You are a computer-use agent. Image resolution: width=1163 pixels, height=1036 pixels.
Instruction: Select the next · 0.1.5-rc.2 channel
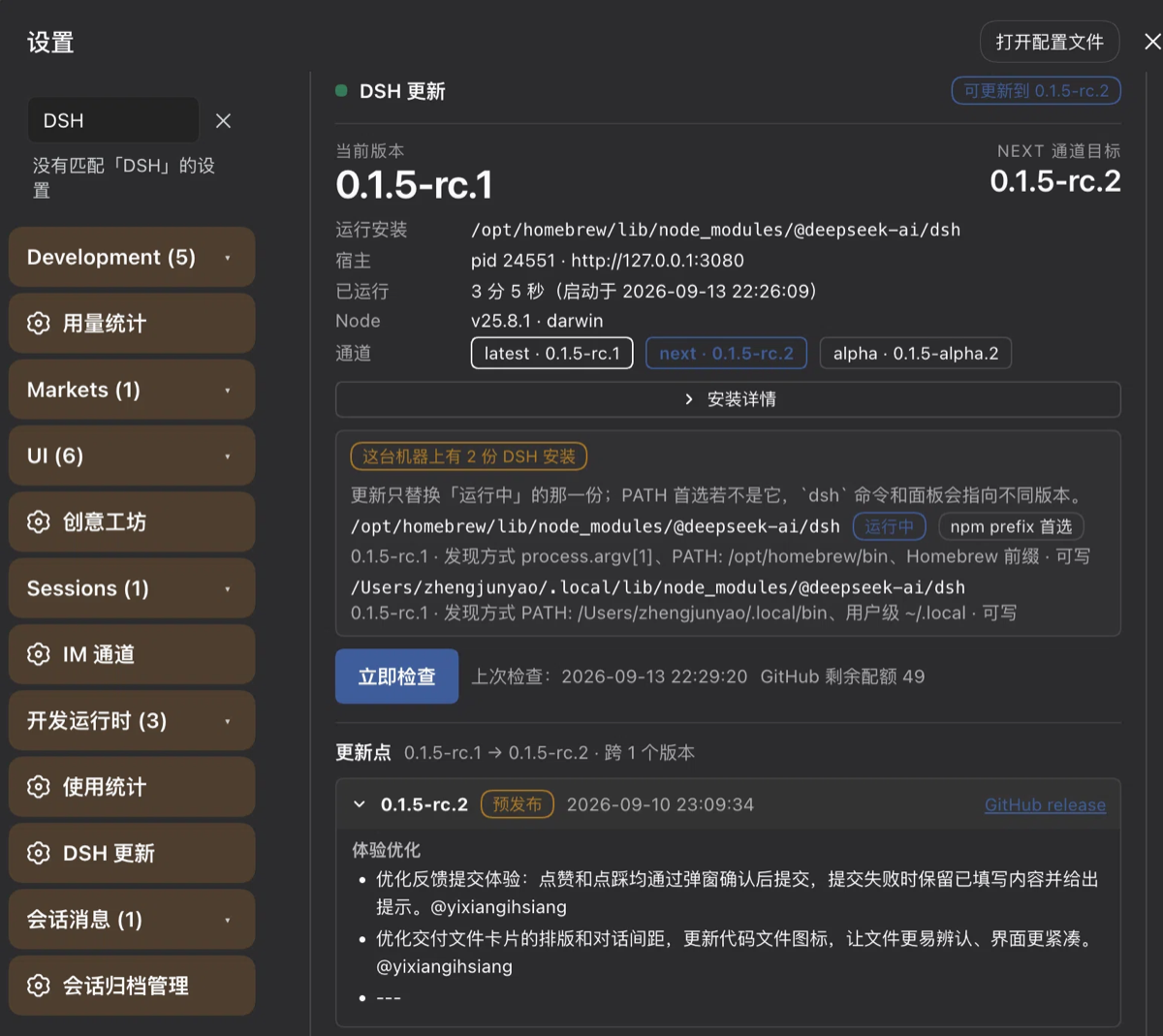pos(726,354)
